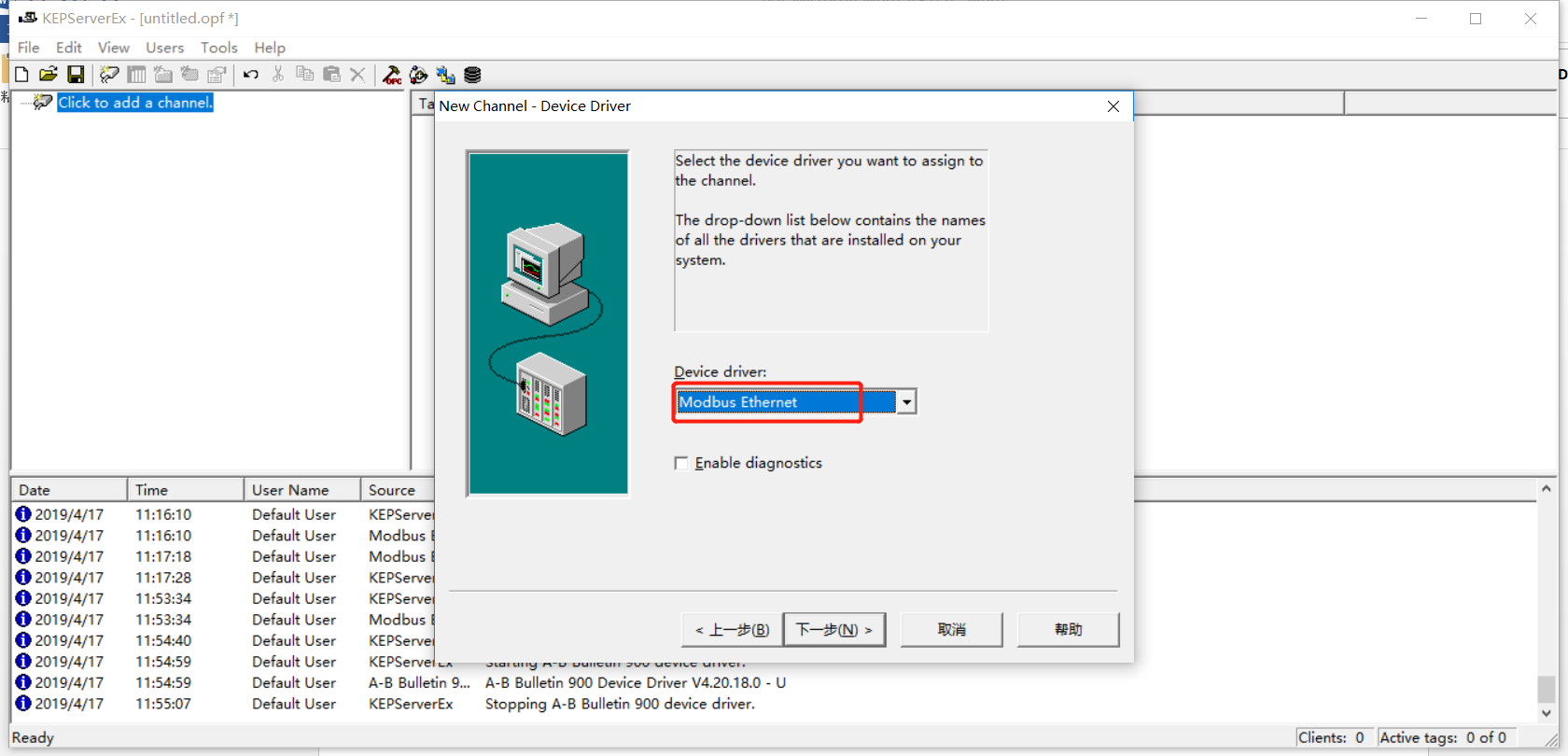Click the Cut scissors icon
1568x756 pixels.
pos(278,75)
